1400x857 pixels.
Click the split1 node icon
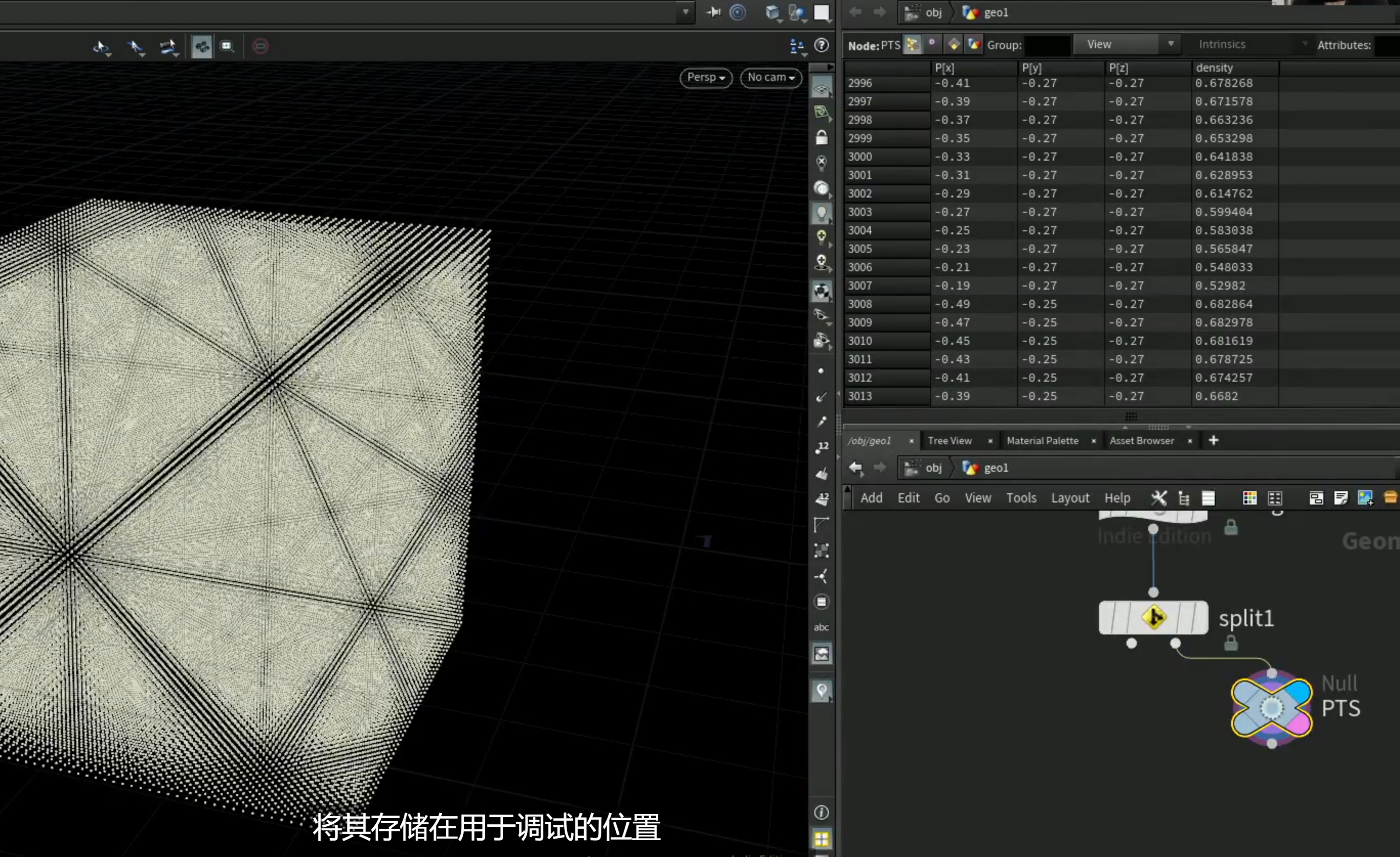(x=1153, y=618)
